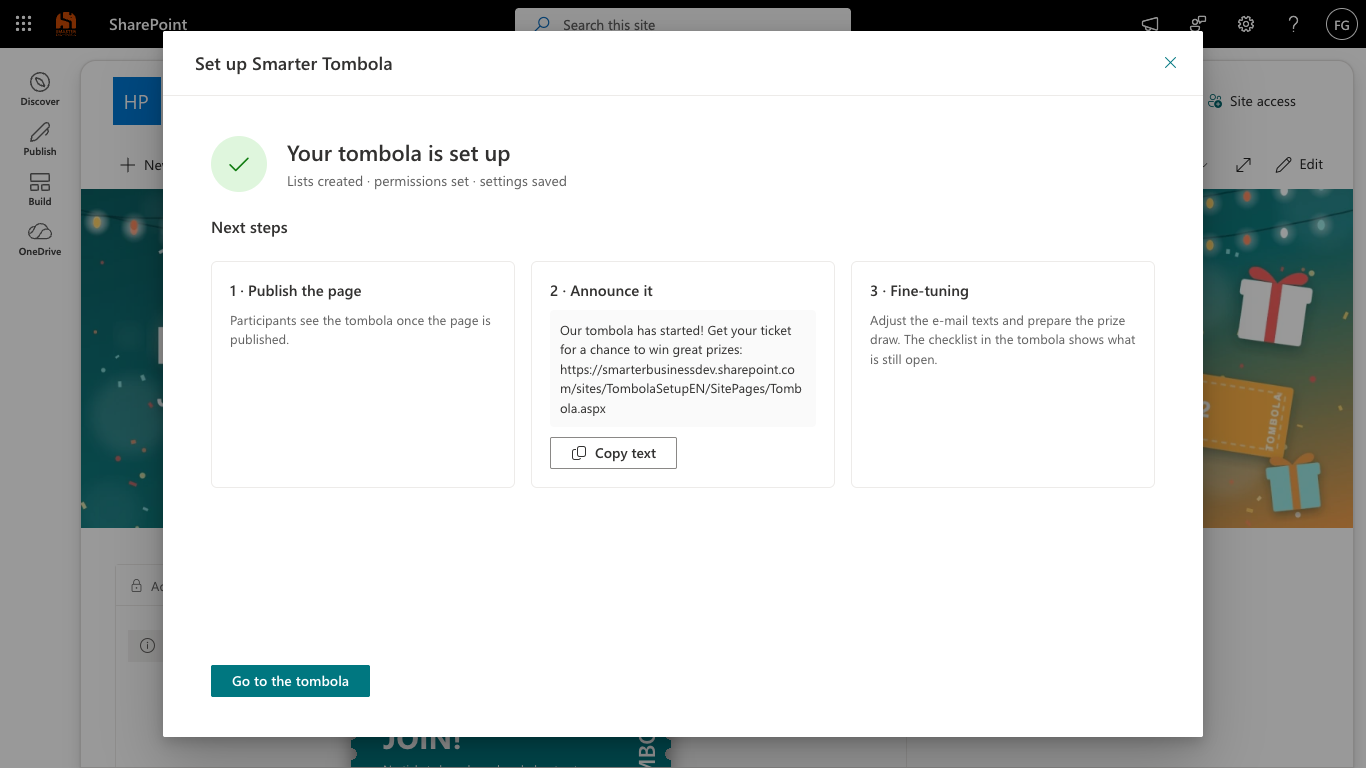1366x768 pixels.
Task: Copy the announcement text
Action: pos(613,453)
